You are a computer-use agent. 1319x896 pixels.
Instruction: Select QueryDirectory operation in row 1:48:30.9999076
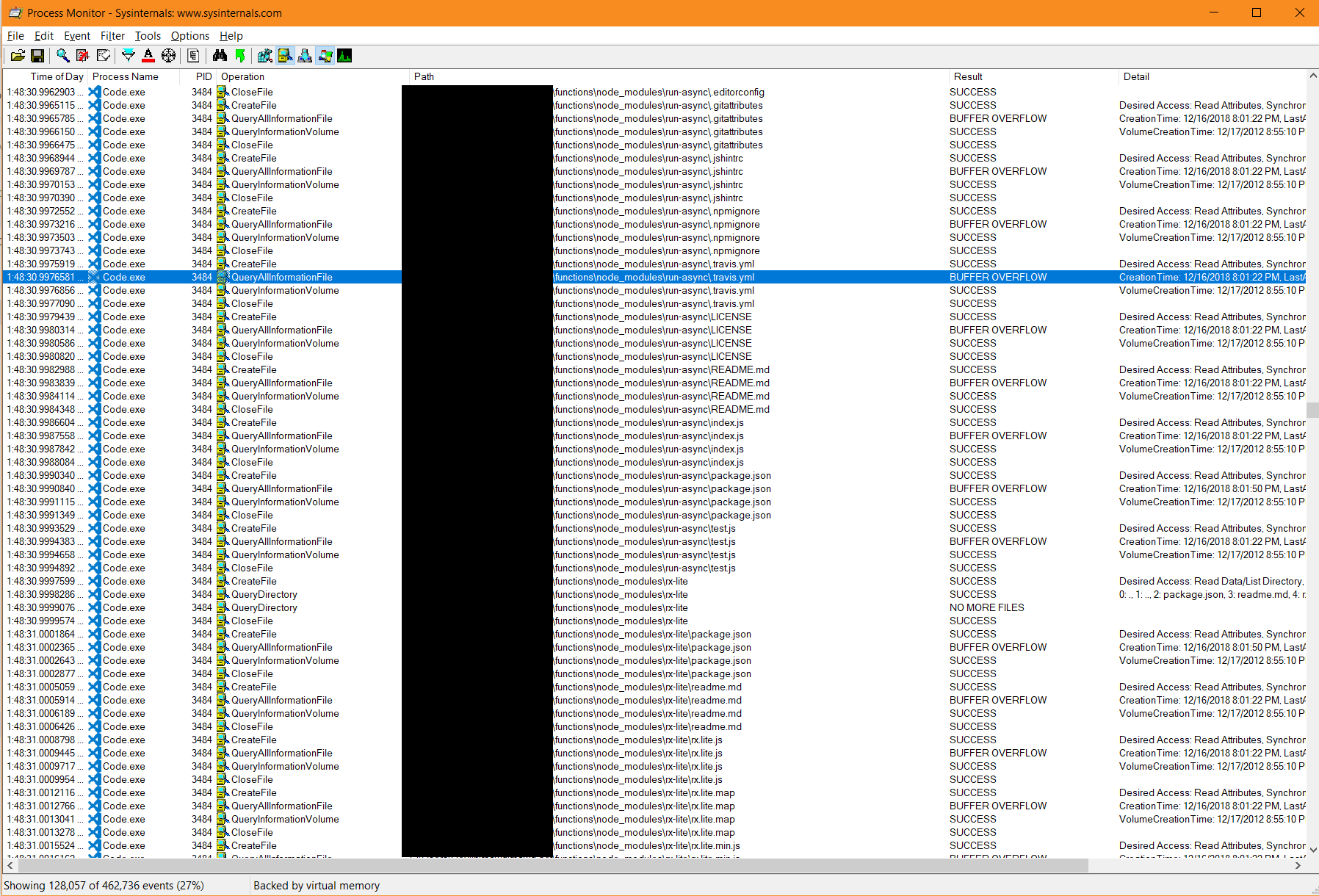coord(264,607)
